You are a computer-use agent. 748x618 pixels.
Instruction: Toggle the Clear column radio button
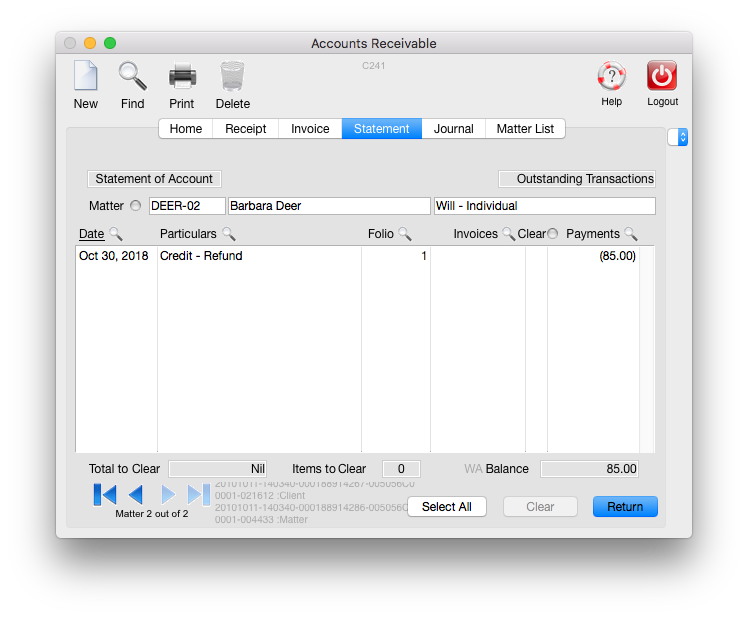click(553, 234)
